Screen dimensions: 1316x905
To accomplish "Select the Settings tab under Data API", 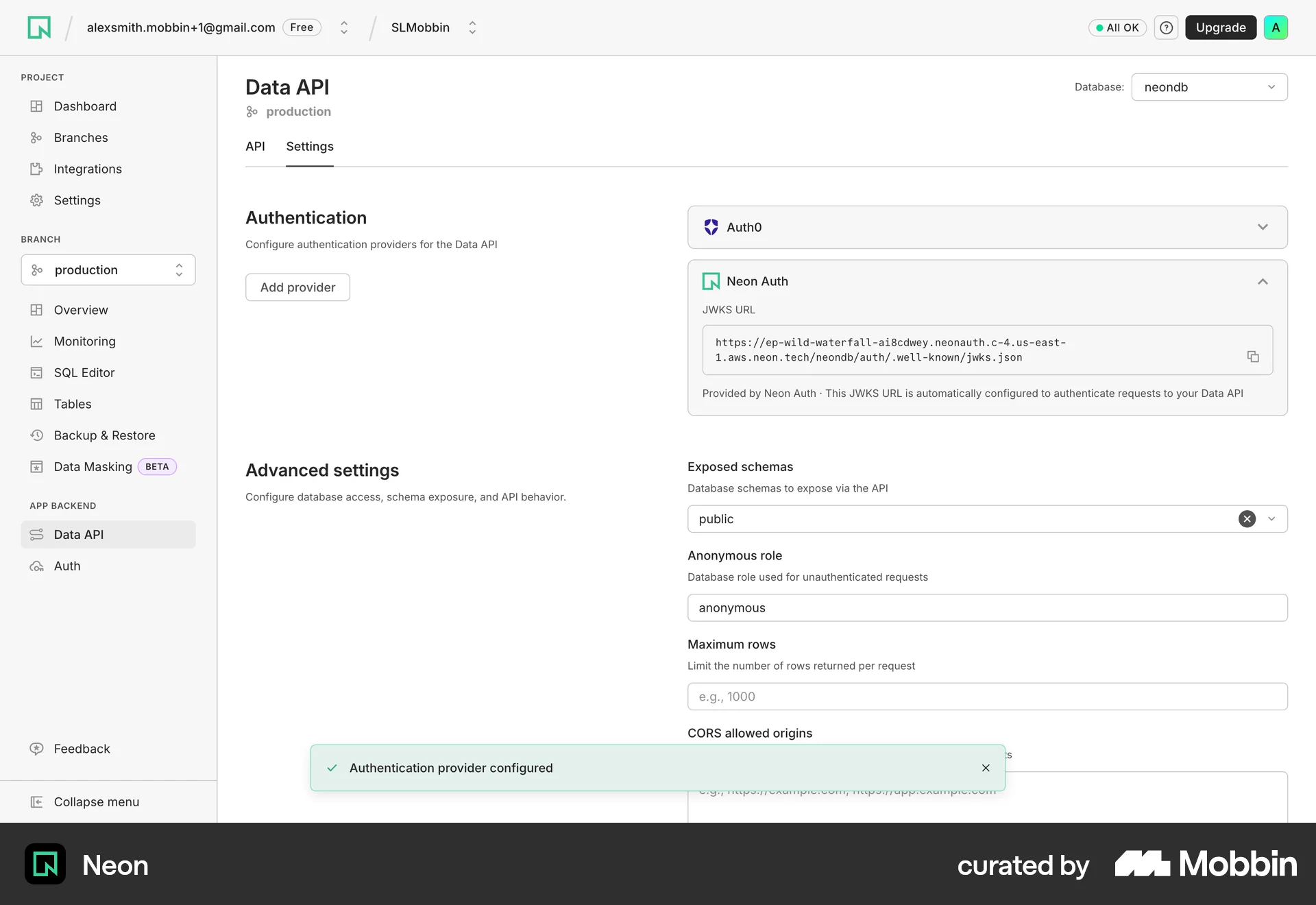I will pyautogui.click(x=310, y=146).
